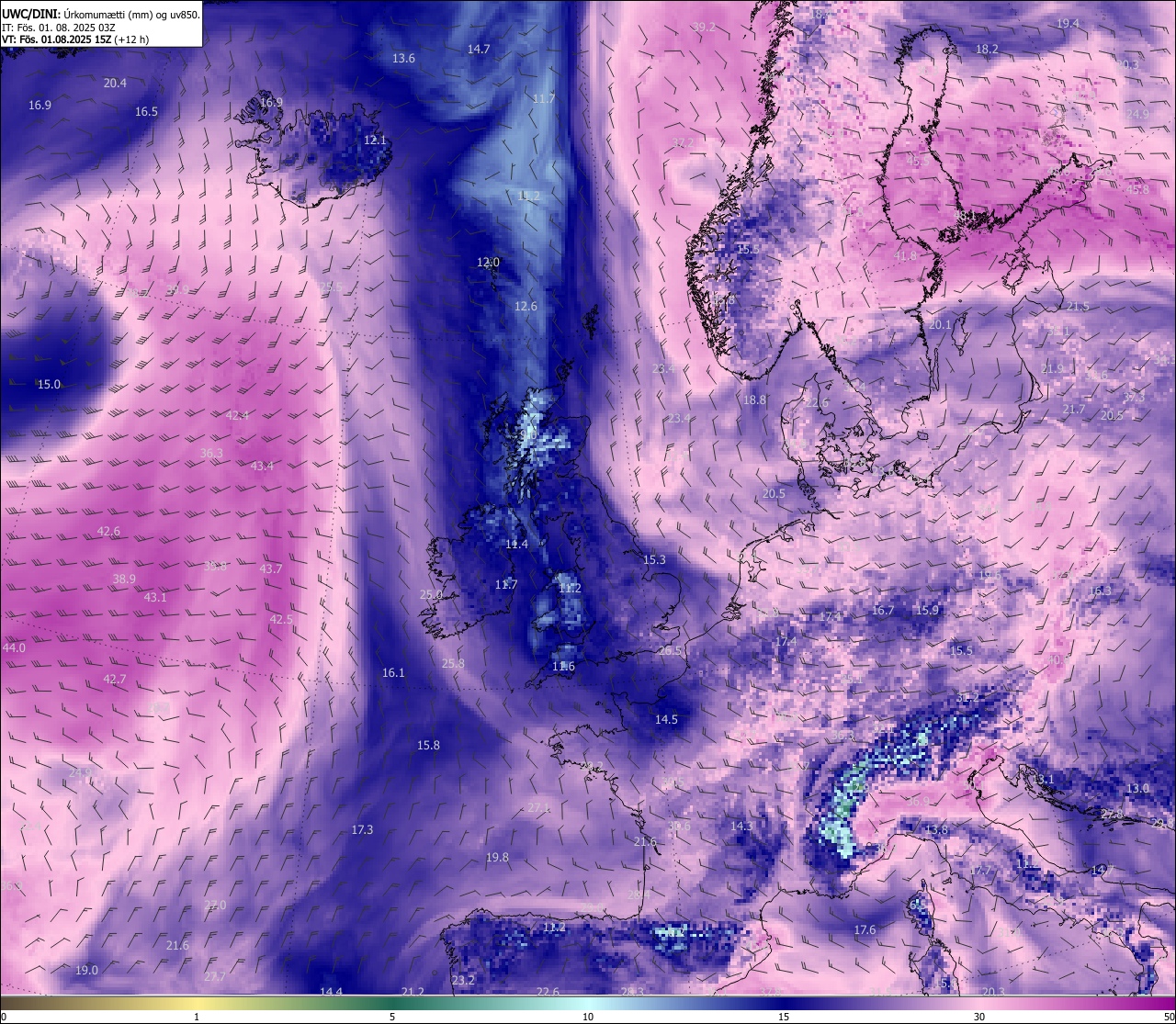Select the 13.8 value label

pyautogui.click(x=936, y=829)
